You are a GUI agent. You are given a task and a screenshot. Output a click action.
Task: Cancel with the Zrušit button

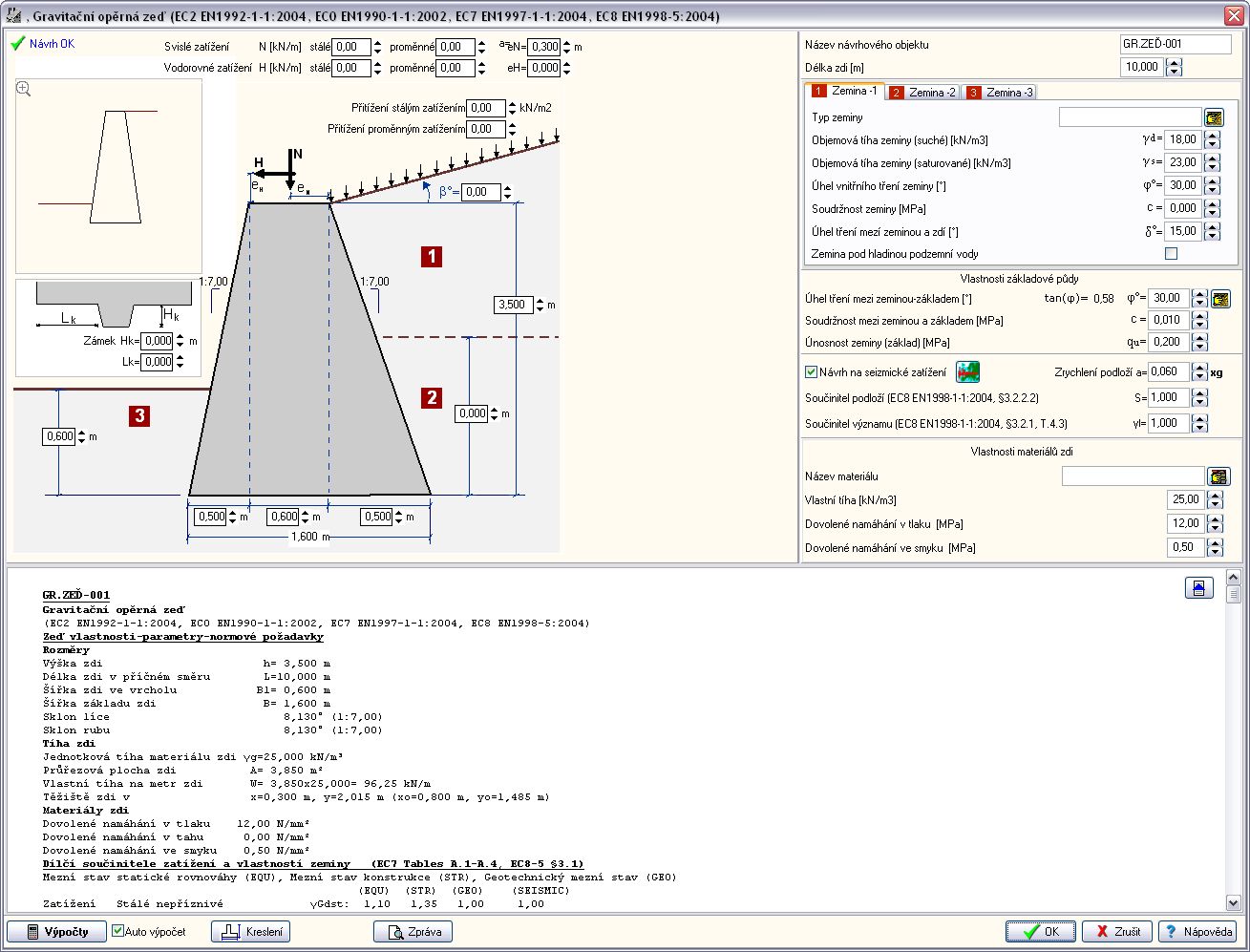pyautogui.click(x=1117, y=931)
